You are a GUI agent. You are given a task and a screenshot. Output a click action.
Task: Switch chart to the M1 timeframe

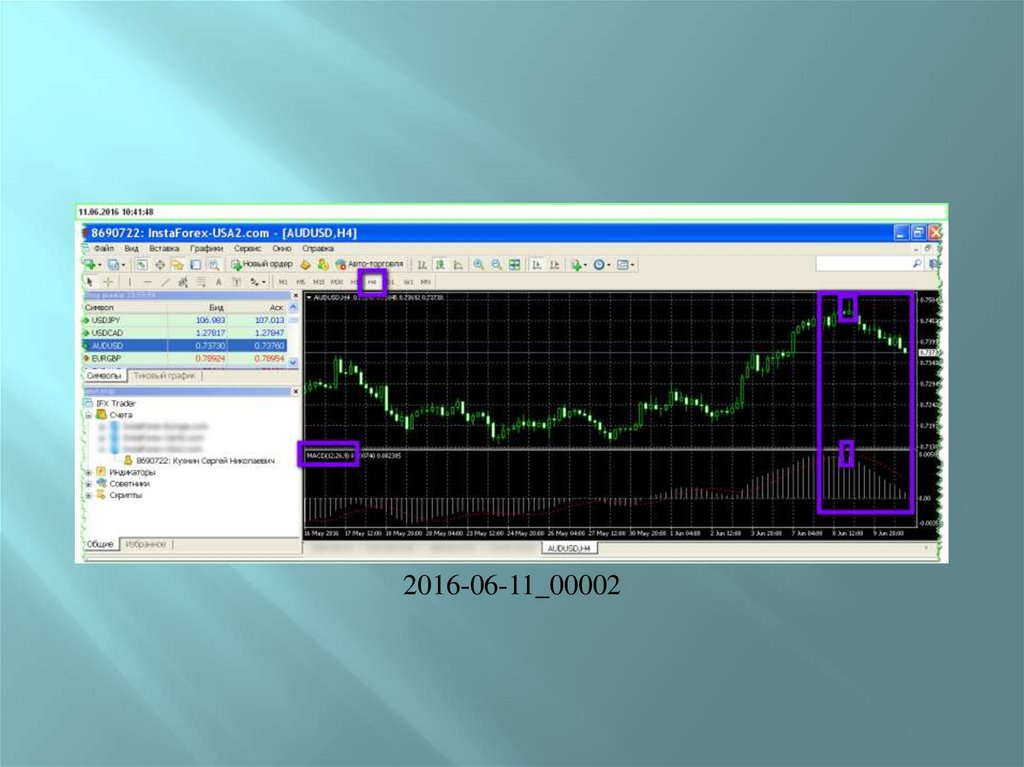pyautogui.click(x=283, y=282)
